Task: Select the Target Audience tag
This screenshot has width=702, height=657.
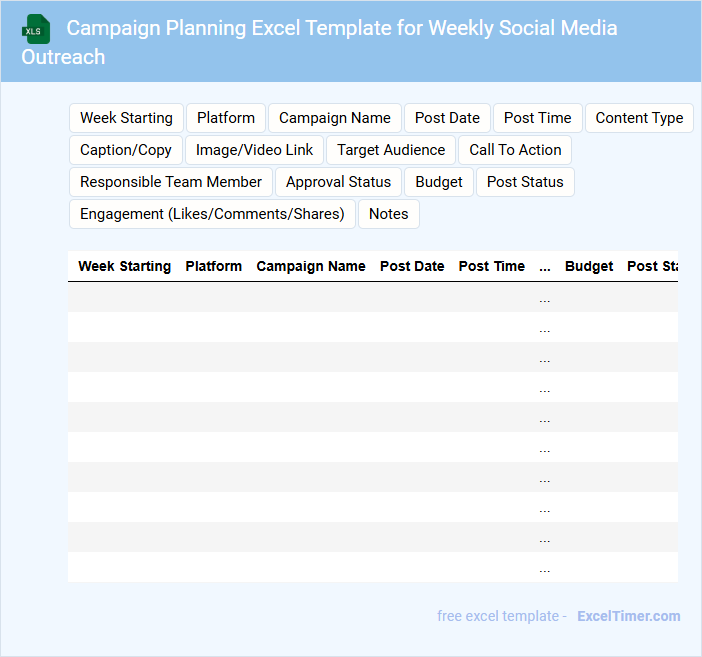Action: pos(391,150)
